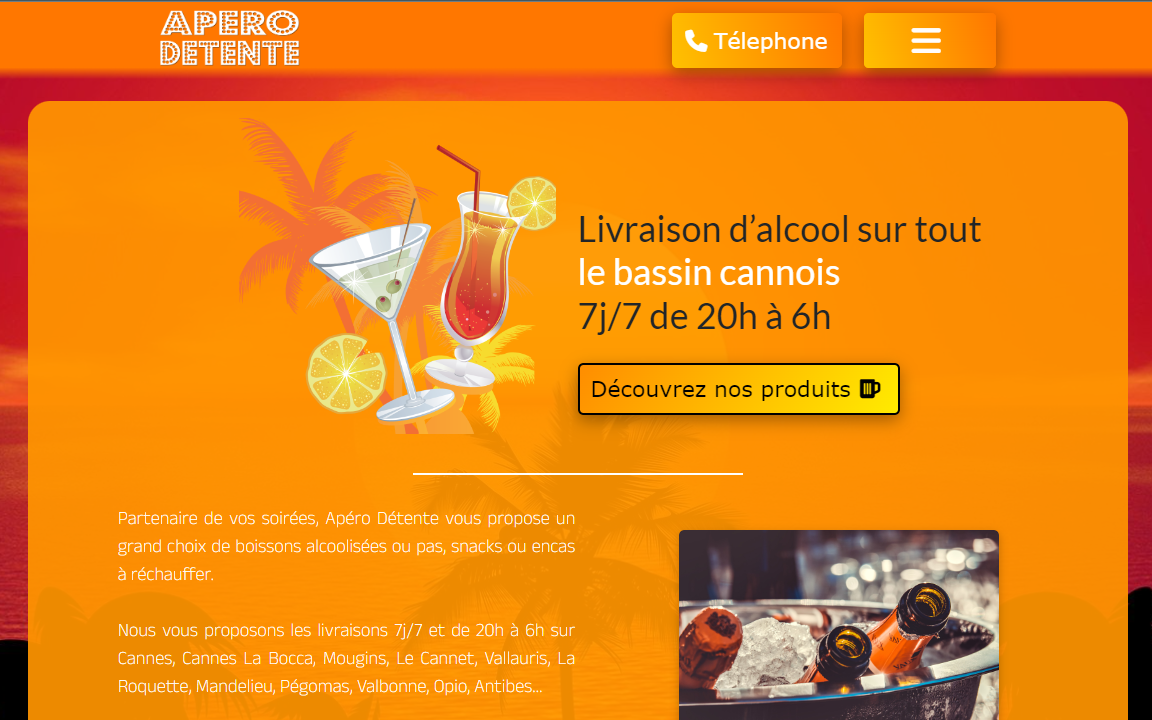Image resolution: width=1152 pixels, height=720 pixels.
Task: Click the 'Partenaire de vos soirées' paragraph
Action: [x=346, y=546]
